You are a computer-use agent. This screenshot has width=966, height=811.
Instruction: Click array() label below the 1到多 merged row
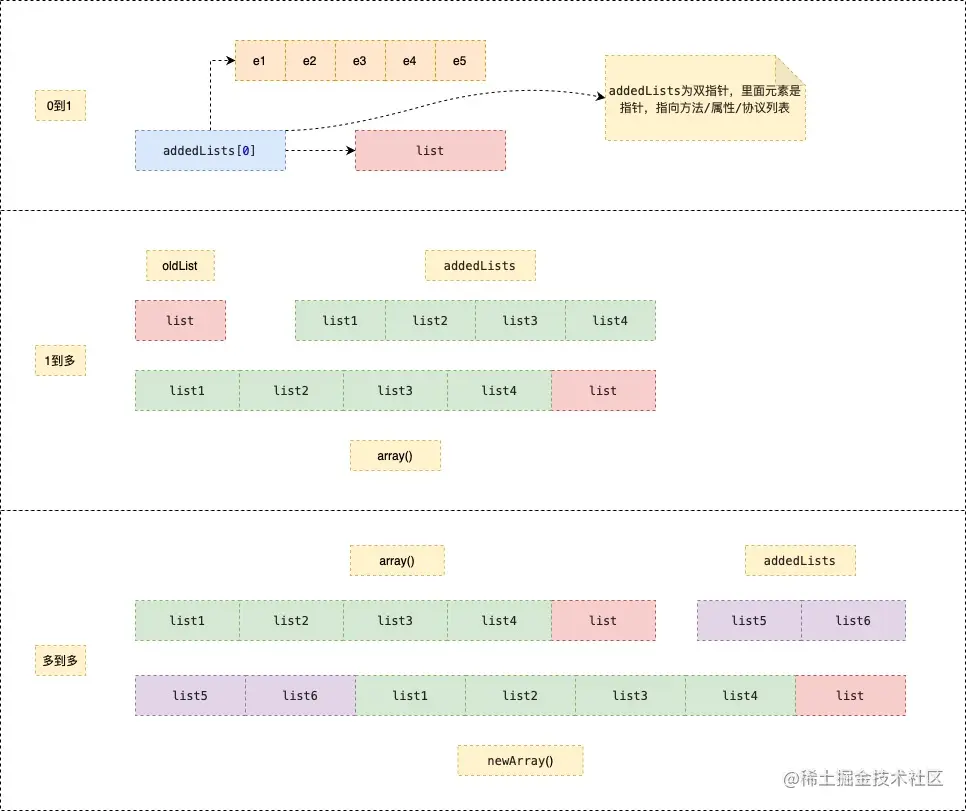[x=395, y=456]
